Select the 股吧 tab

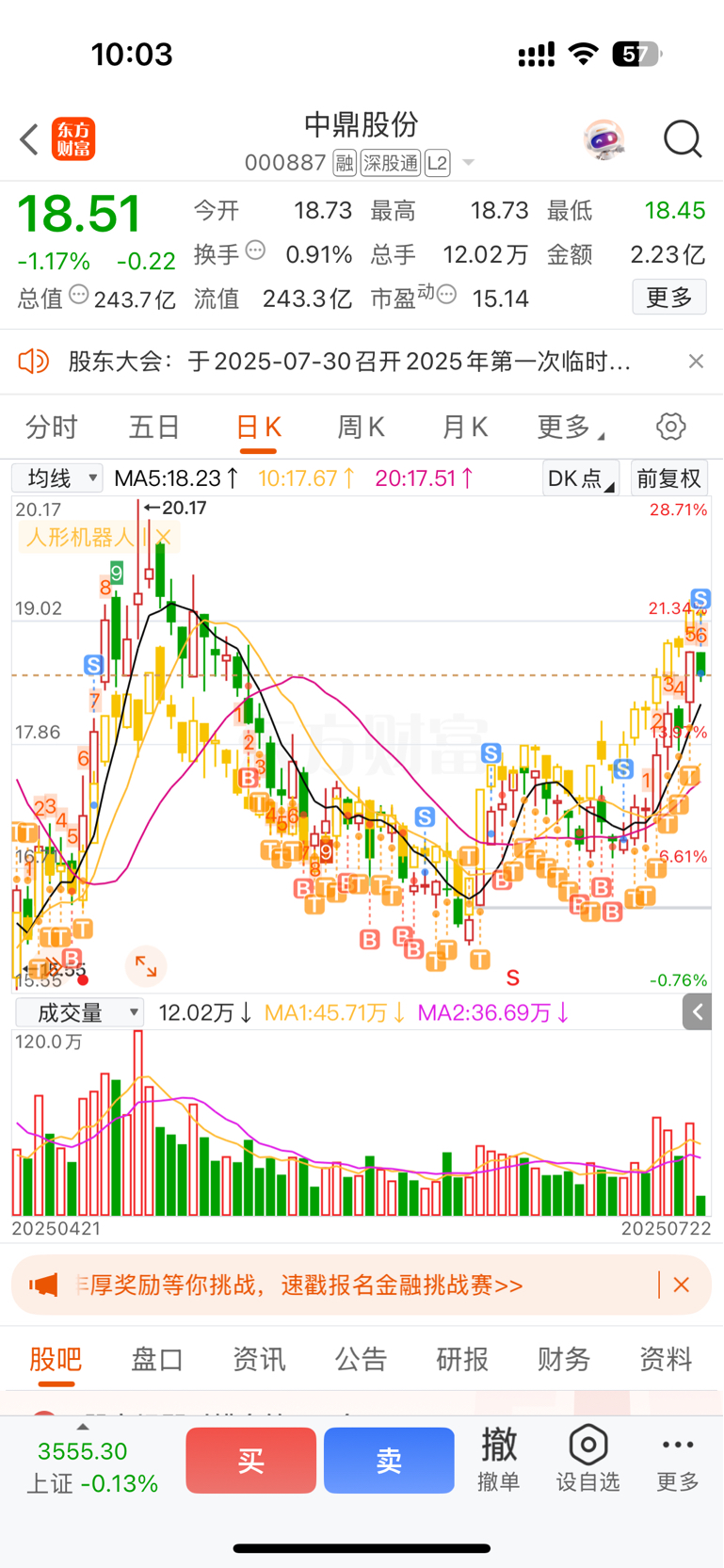56,1359
